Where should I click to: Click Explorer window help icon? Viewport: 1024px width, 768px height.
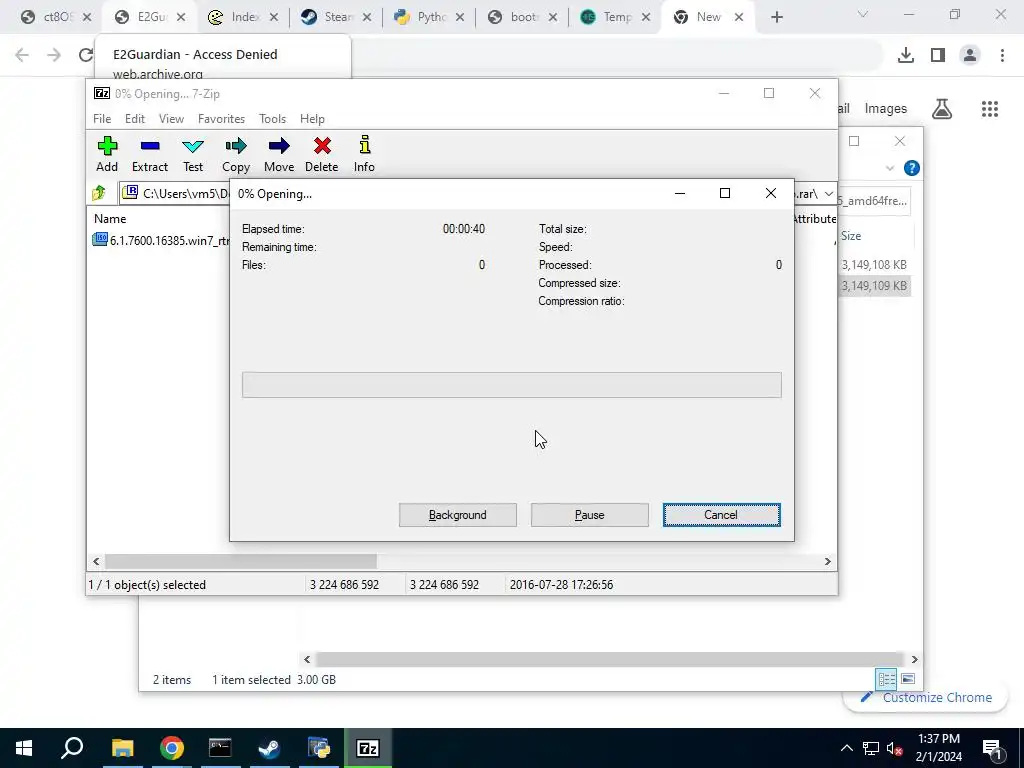912,168
